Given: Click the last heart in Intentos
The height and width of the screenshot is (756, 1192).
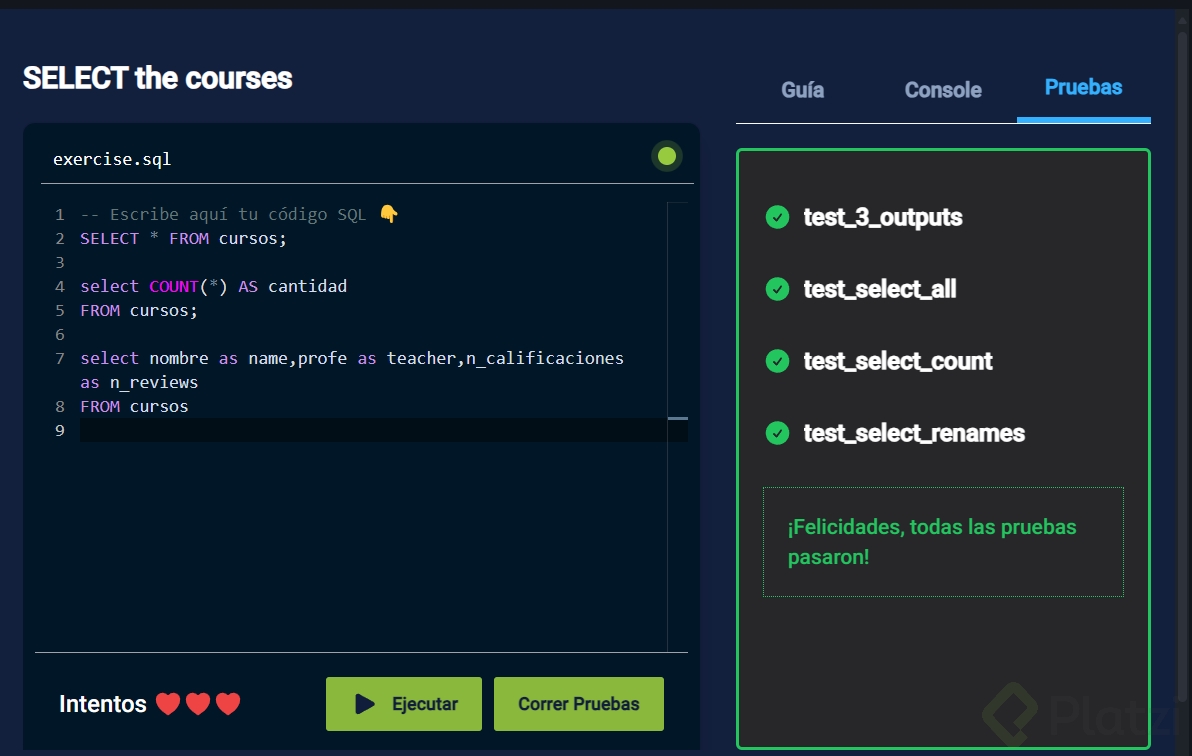Looking at the screenshot, I should 229,704.
